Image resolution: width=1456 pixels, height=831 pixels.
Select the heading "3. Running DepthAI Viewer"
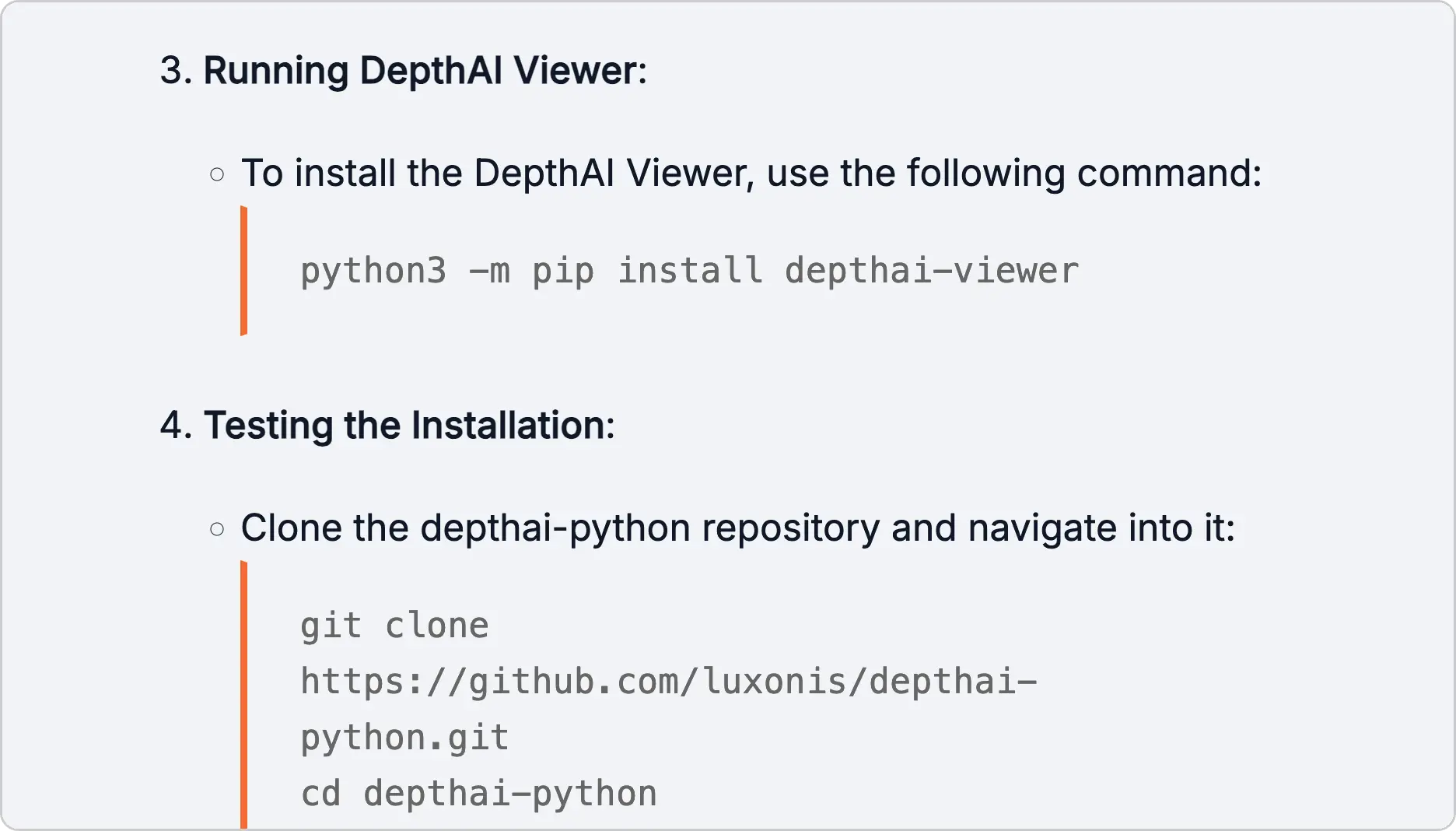tap(404, 71)
